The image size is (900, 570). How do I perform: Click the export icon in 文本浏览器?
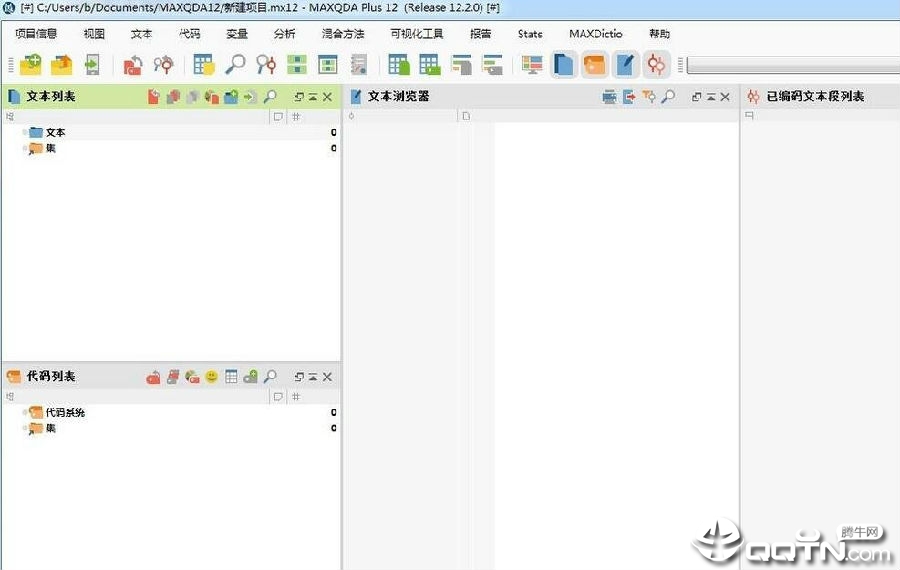click(629, 96)
